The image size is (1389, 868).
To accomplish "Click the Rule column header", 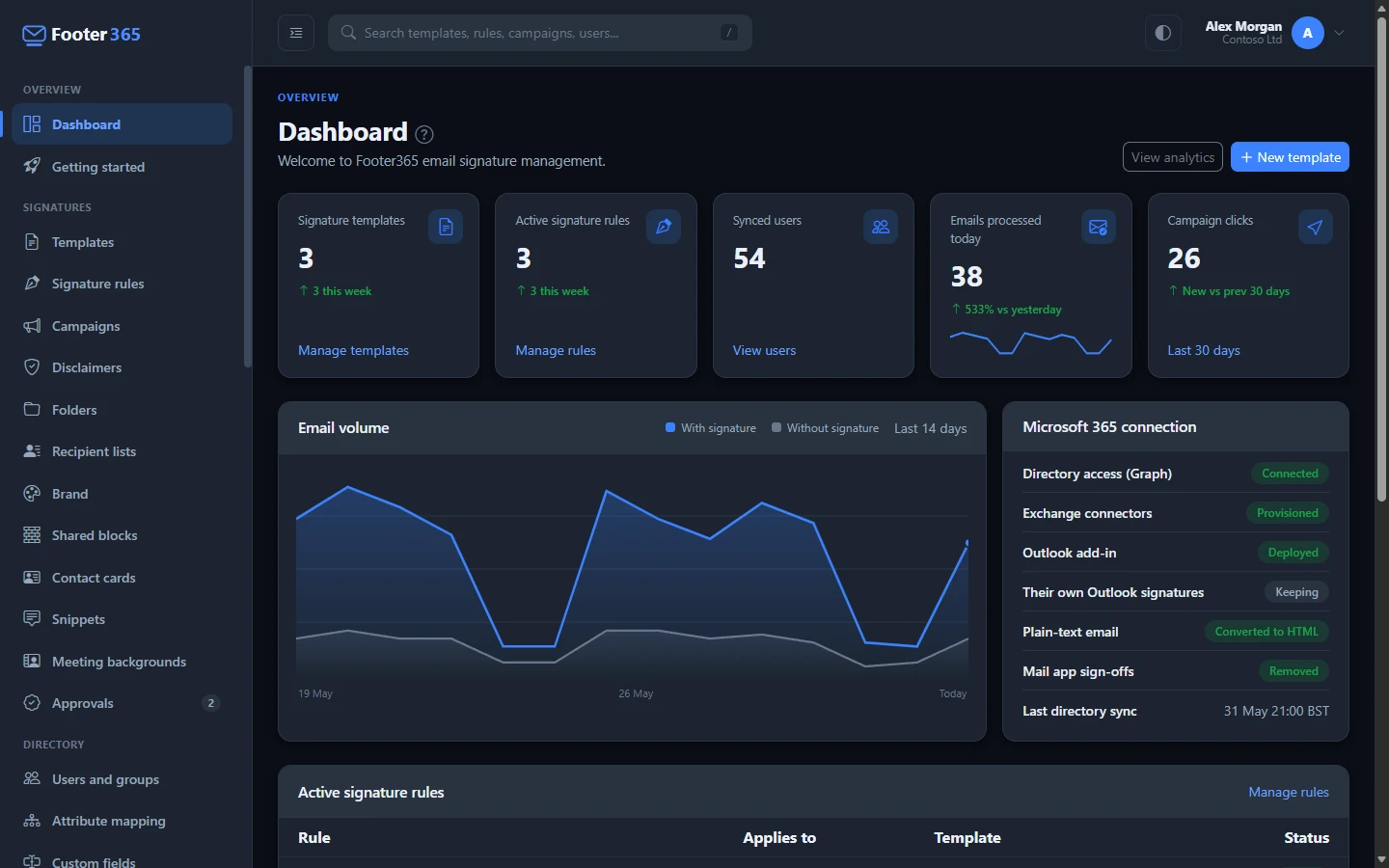I will [x=314, y=837].
